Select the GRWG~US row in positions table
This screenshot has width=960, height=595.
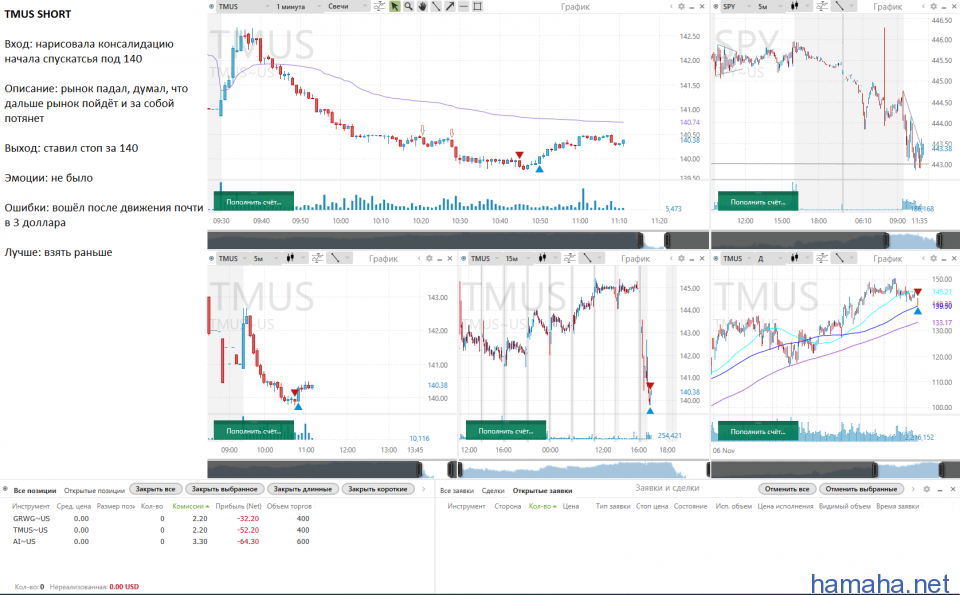click(x=162, y=518)
